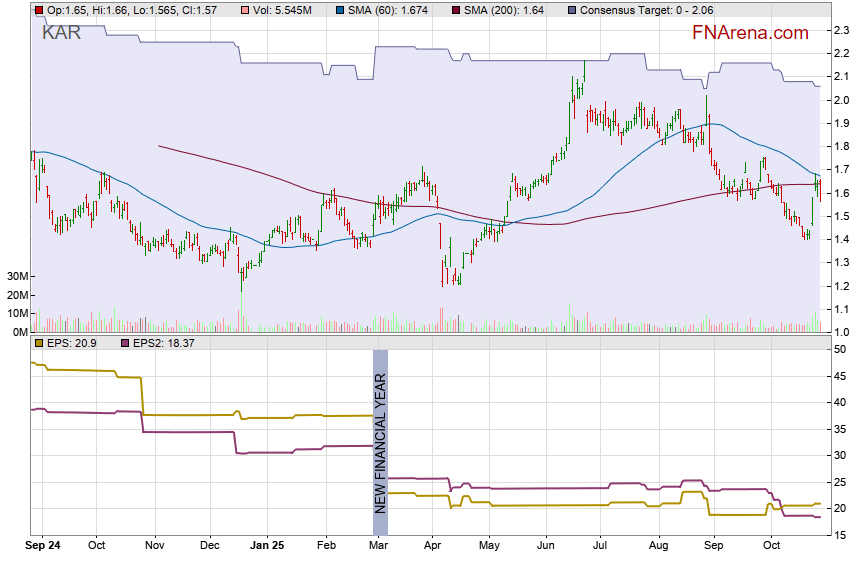The image size is (859, 566).
Task: Click the KAR ticker label
Action: click(62, 32)
